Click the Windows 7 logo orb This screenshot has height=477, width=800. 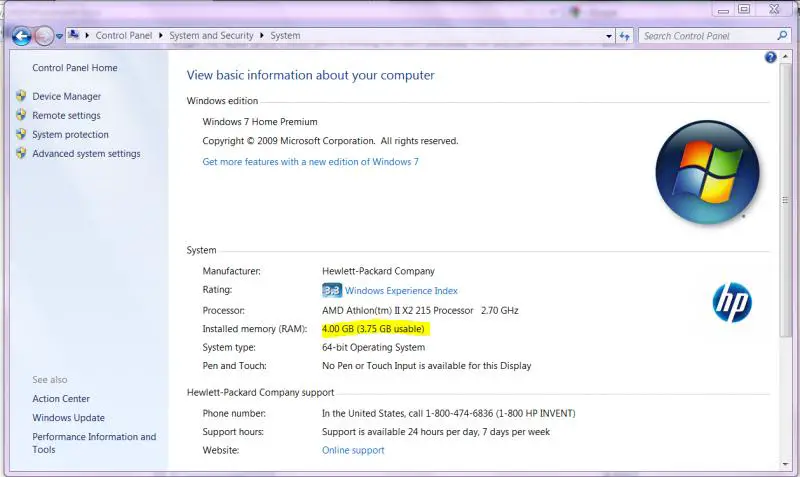(707, 172)
